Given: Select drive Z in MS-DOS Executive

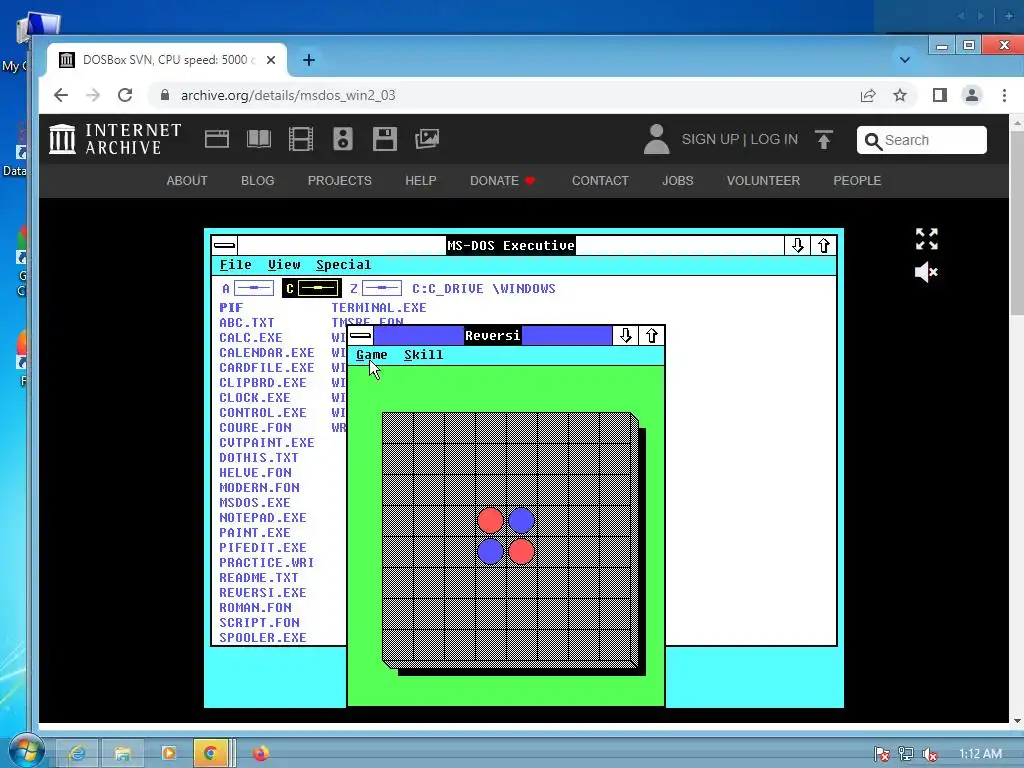Looking at the screenshot, I should click(x=376, y=288).
